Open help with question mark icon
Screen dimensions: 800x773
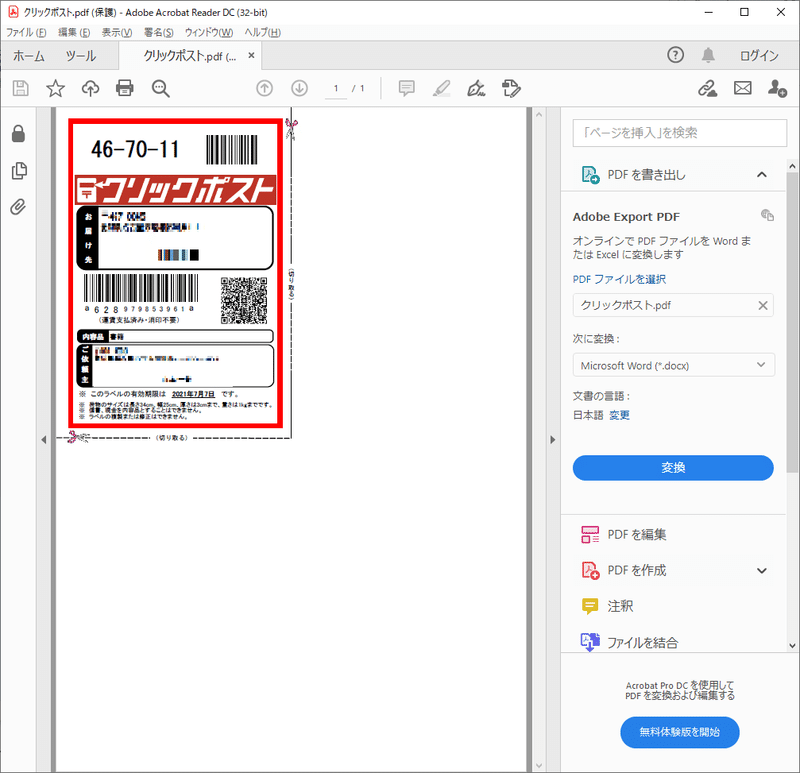676,55
